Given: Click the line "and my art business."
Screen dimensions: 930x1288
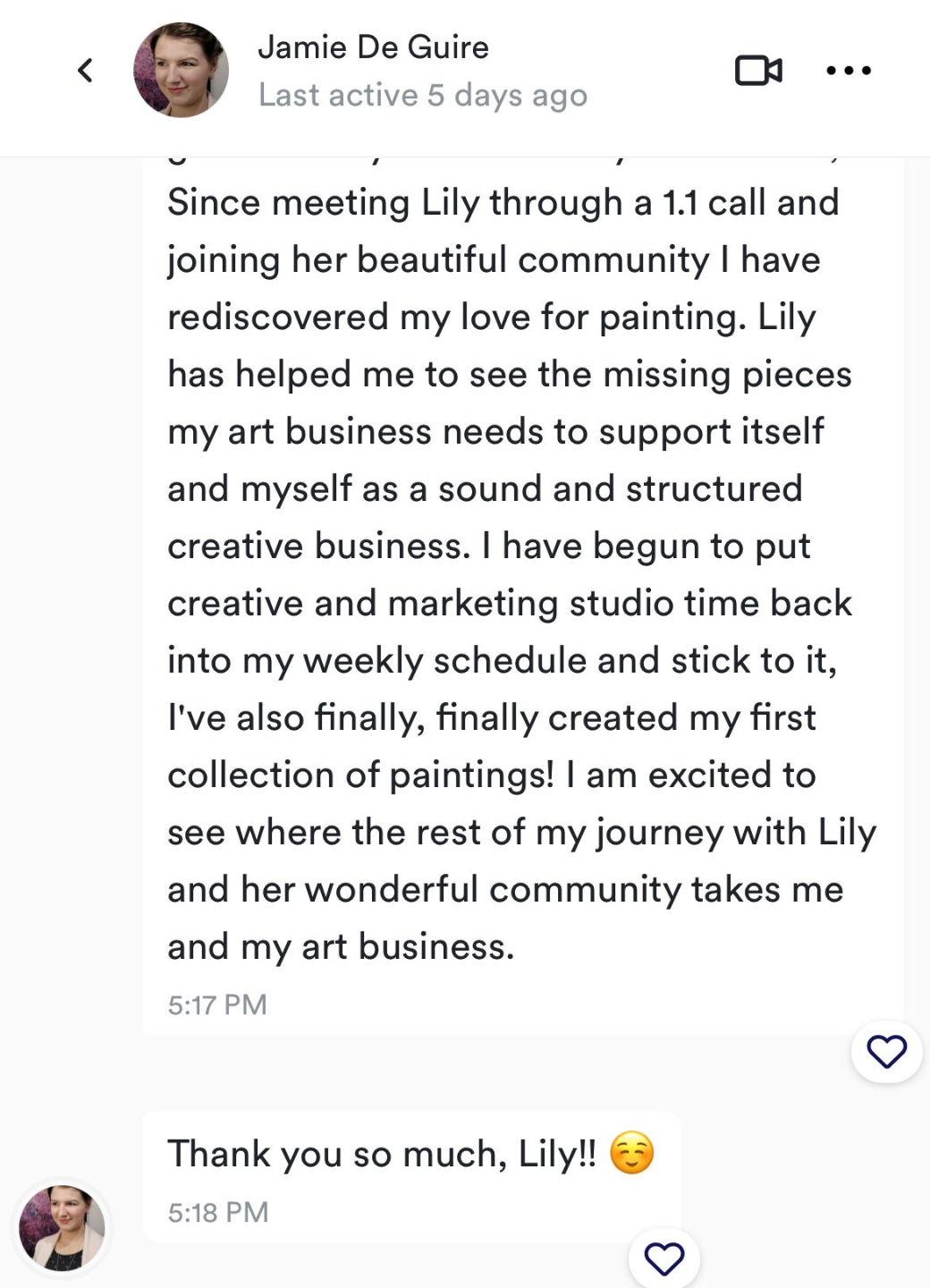Looking at the screenshot, I should point(341,946).
